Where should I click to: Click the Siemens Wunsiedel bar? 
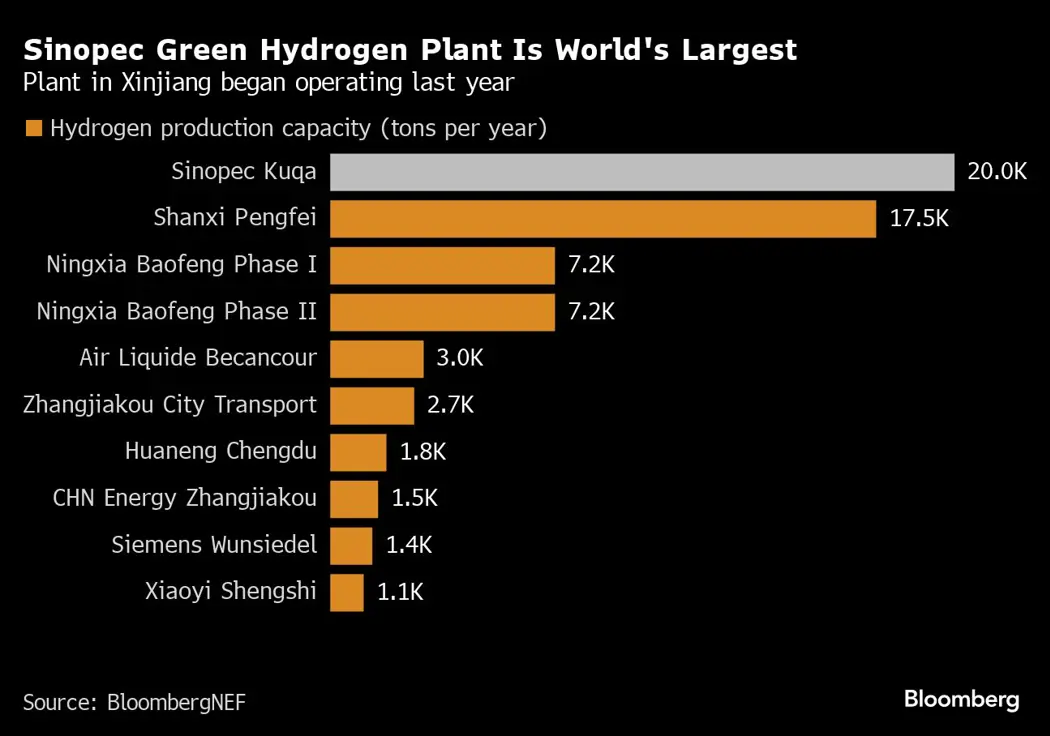350,545
